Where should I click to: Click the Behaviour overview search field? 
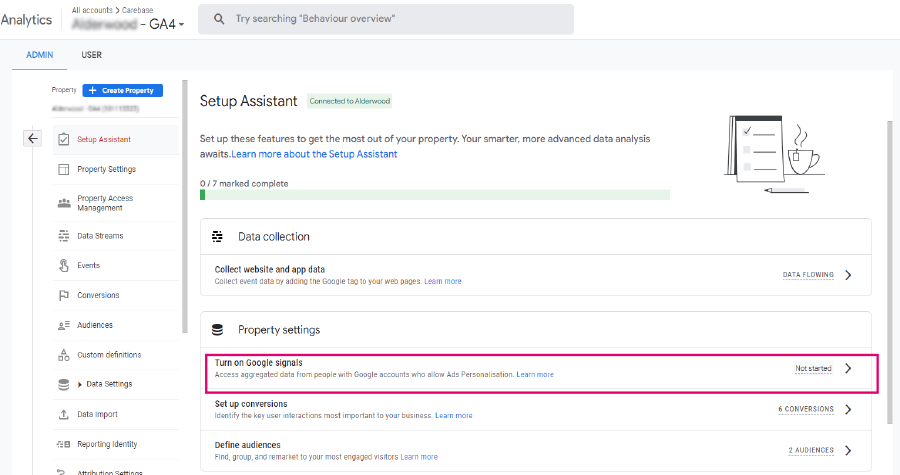click(386, 19)
